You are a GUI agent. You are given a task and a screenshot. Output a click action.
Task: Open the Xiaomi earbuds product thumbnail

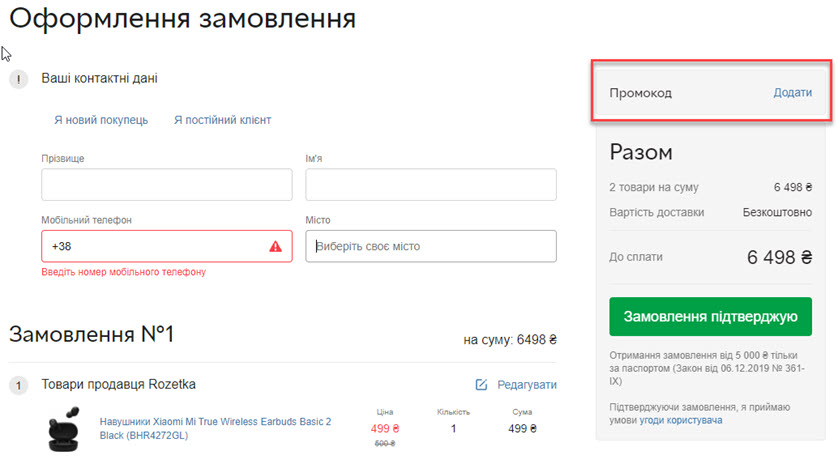pyautogui.click(x=64, y=429)
